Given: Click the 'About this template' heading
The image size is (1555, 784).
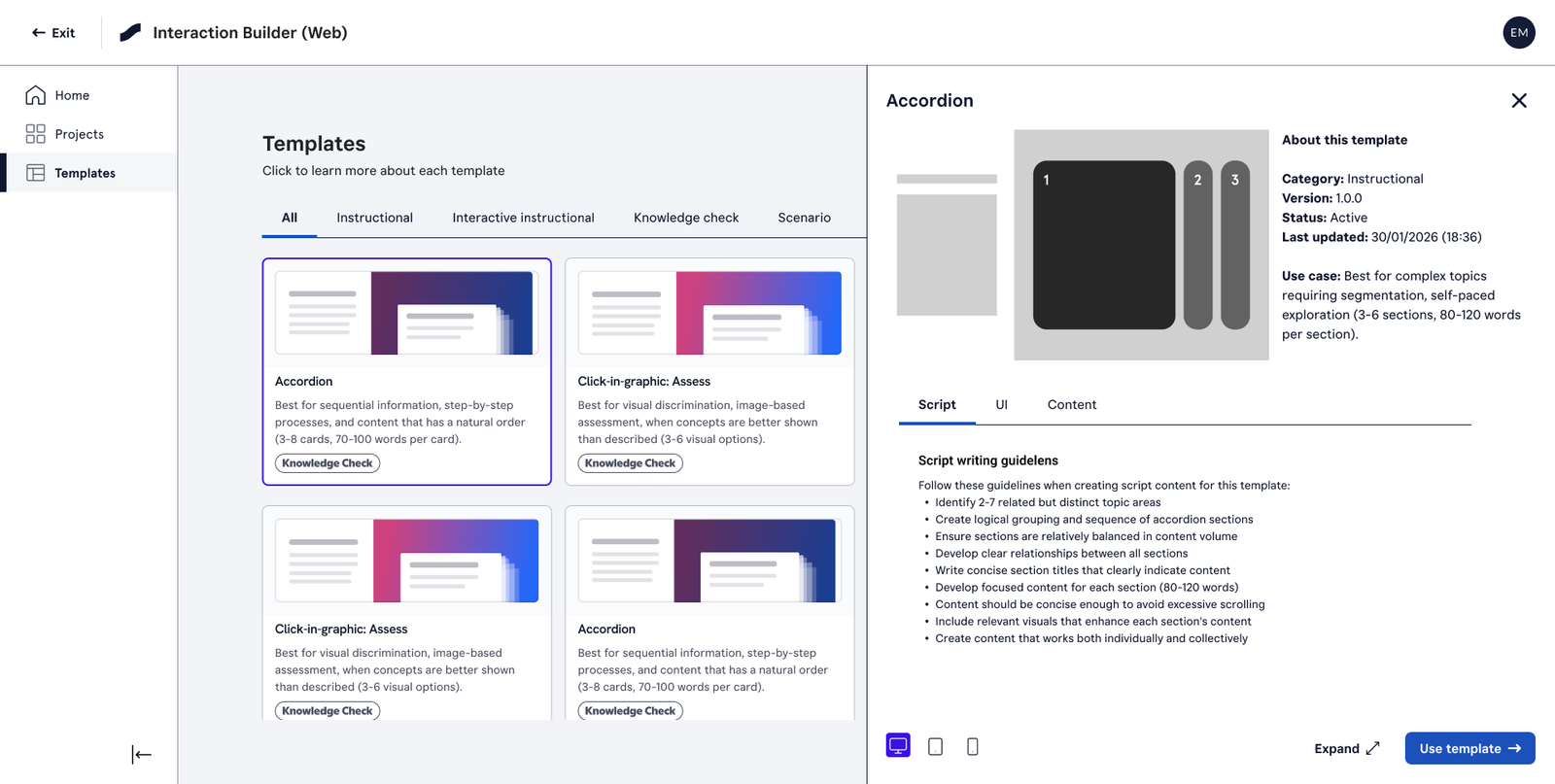Looking at the screenshot, I should tap(1344, 140).
